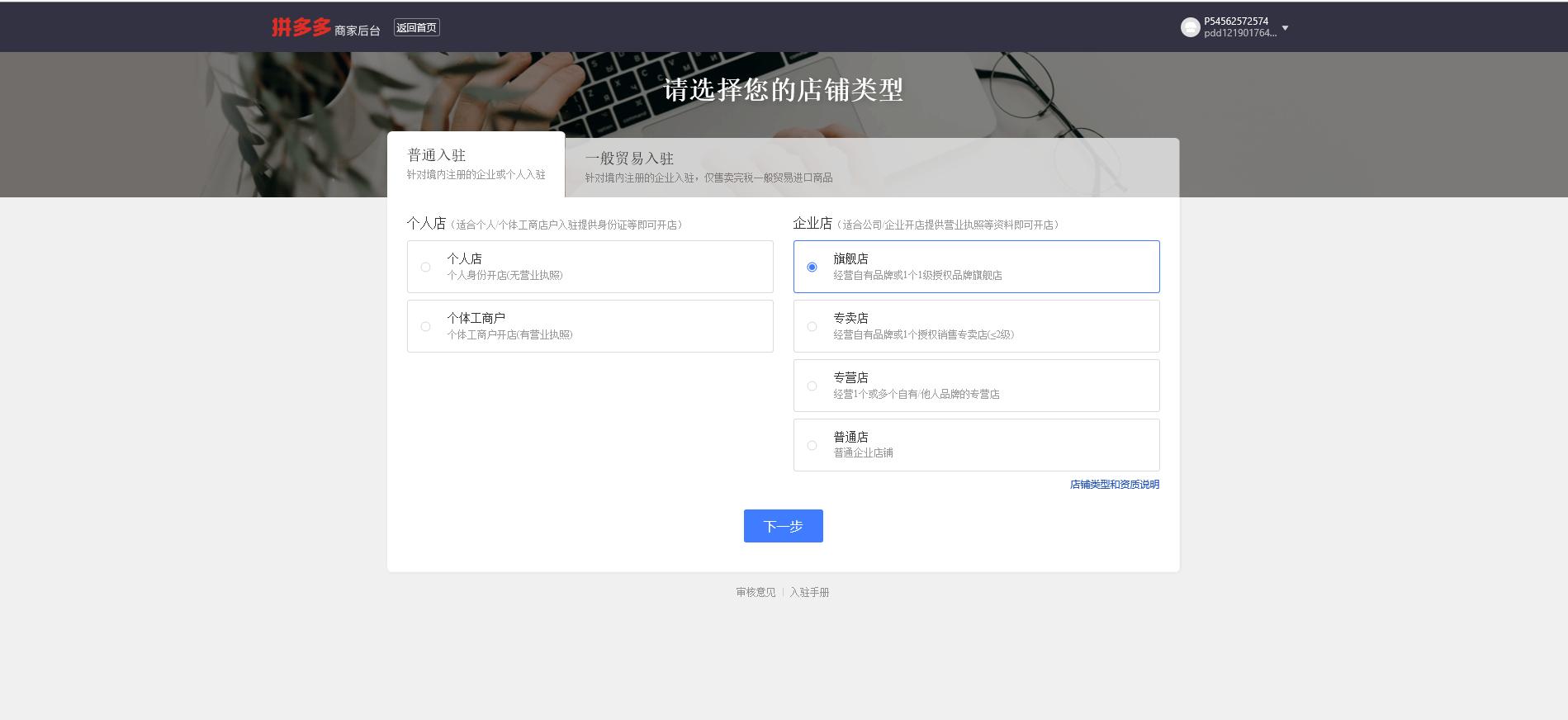Open the account dropdown arrow
1568x720 pixels.
(1285, 28)
